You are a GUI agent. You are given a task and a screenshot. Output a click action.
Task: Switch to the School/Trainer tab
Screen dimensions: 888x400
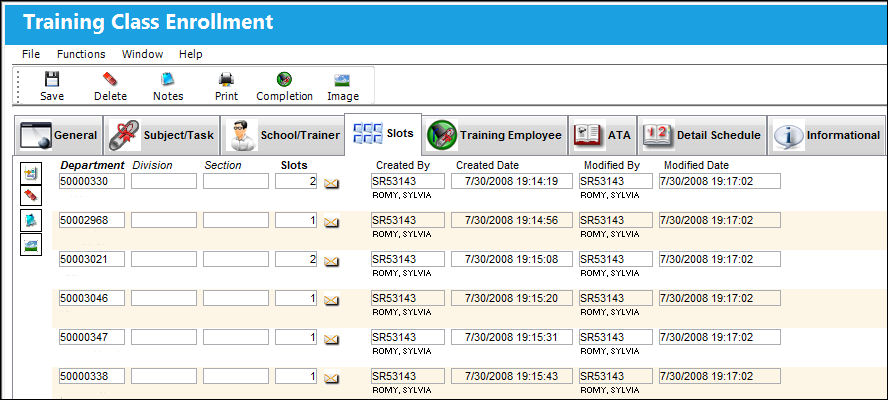(282, 135)
